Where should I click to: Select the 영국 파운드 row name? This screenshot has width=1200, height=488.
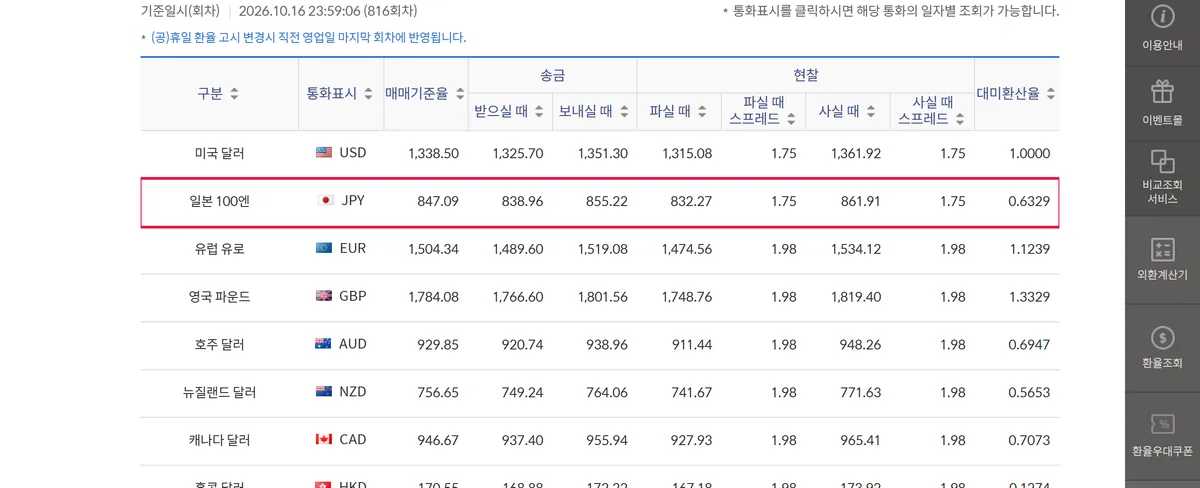[219, 297]
